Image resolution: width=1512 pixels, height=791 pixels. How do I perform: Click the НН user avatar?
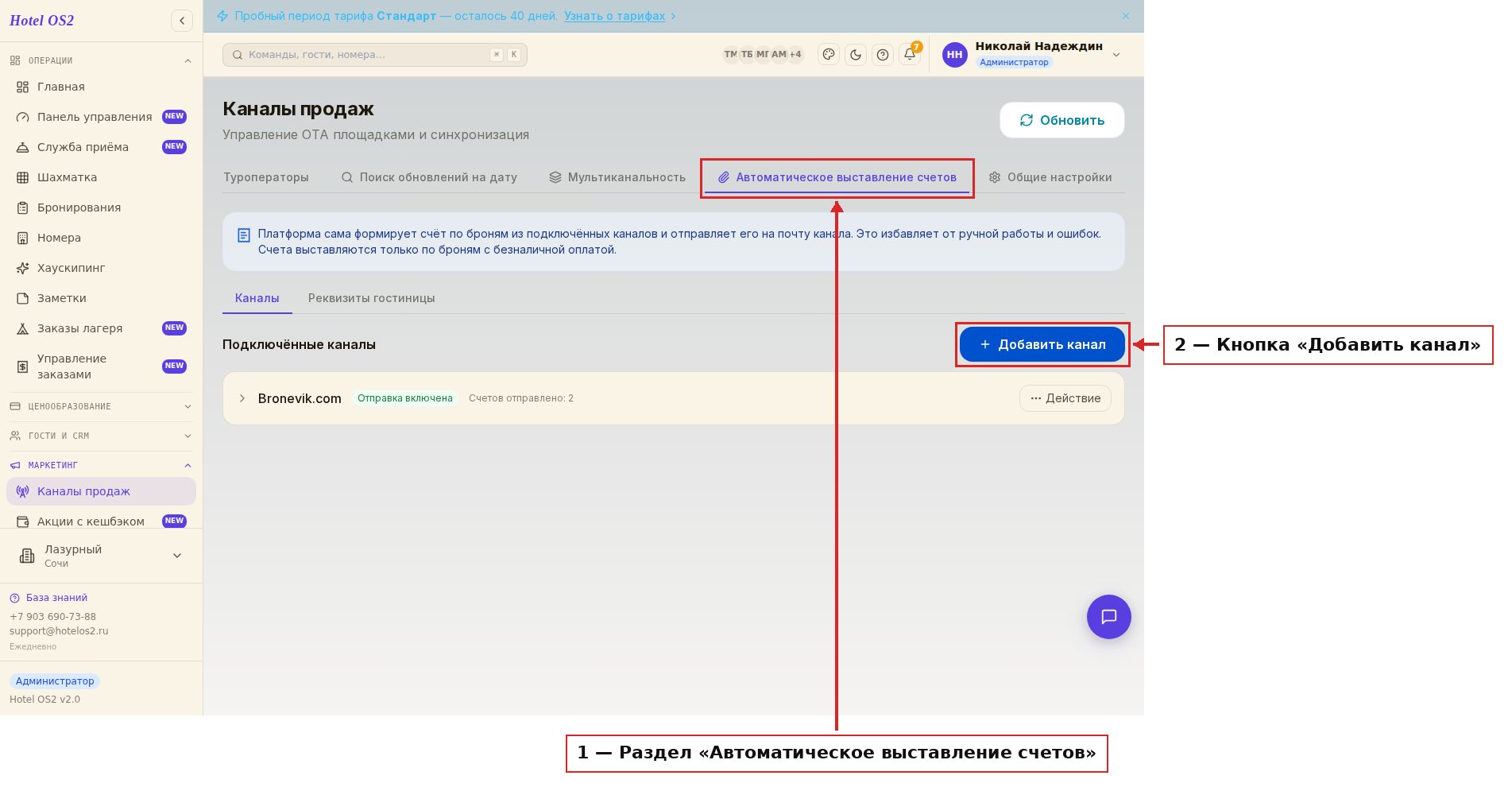click(x=955, y=55)
